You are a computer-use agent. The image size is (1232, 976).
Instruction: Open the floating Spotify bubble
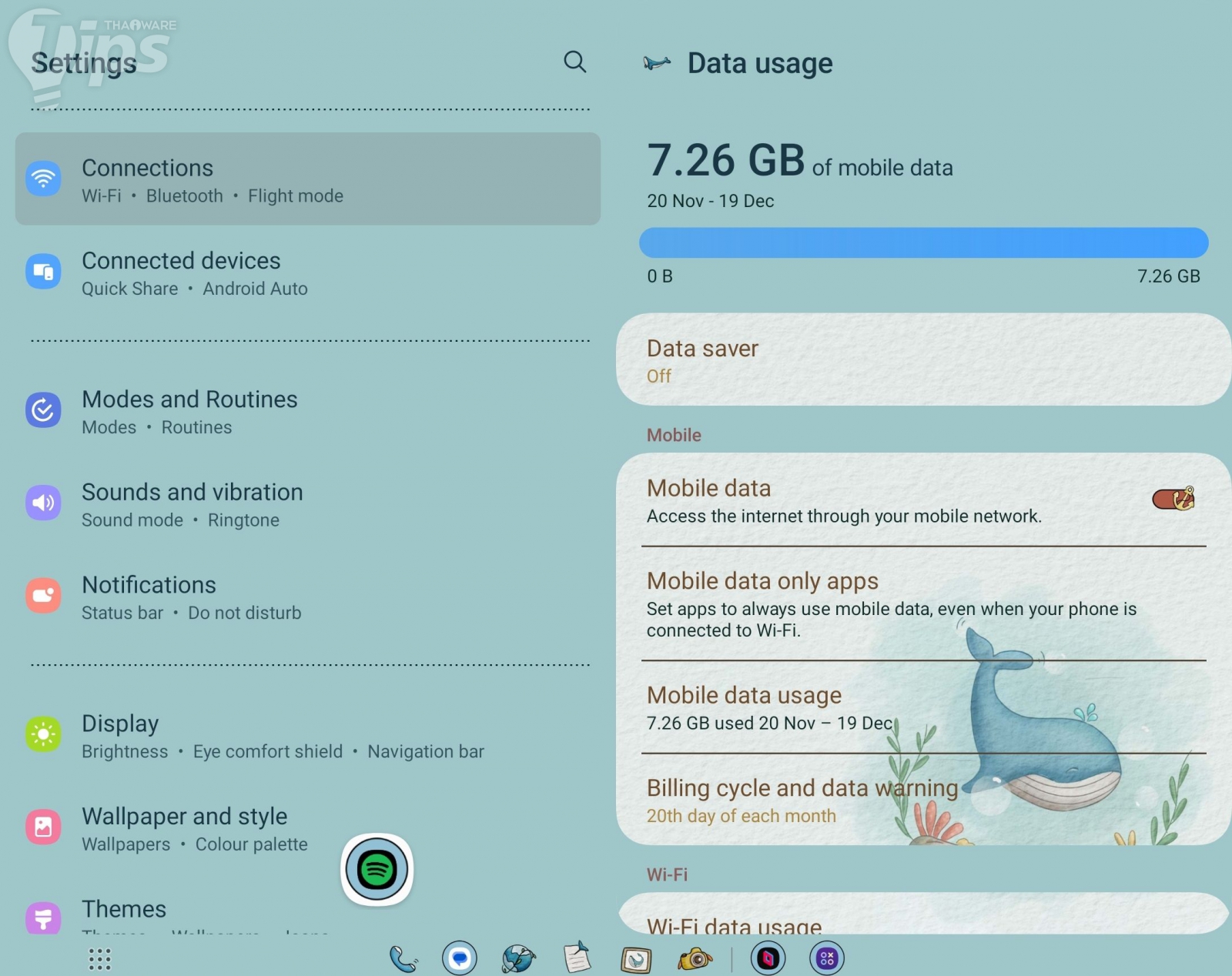tap(377, 870)
